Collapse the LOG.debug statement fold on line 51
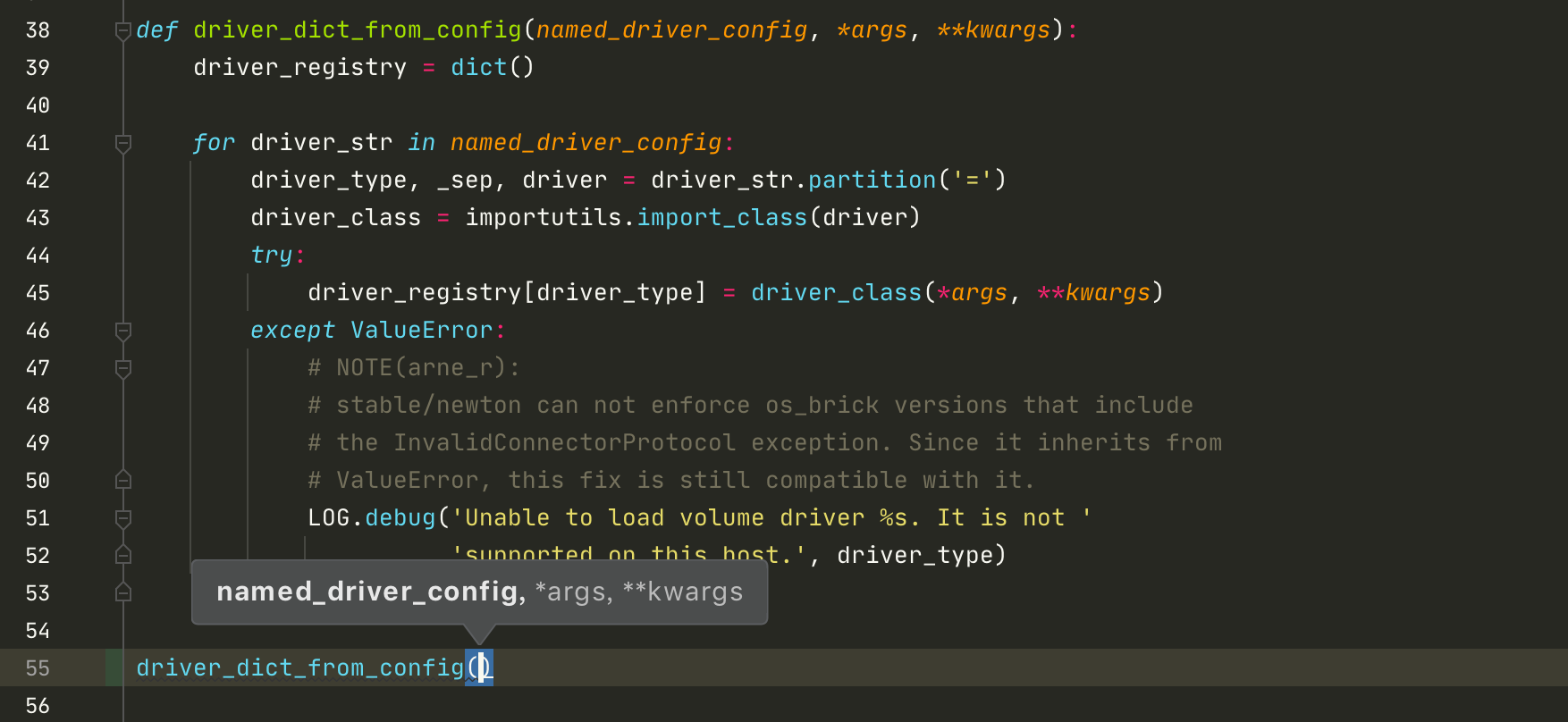Image resolution: width=1568 pixels, height=722 pixels. pos(123,518)
